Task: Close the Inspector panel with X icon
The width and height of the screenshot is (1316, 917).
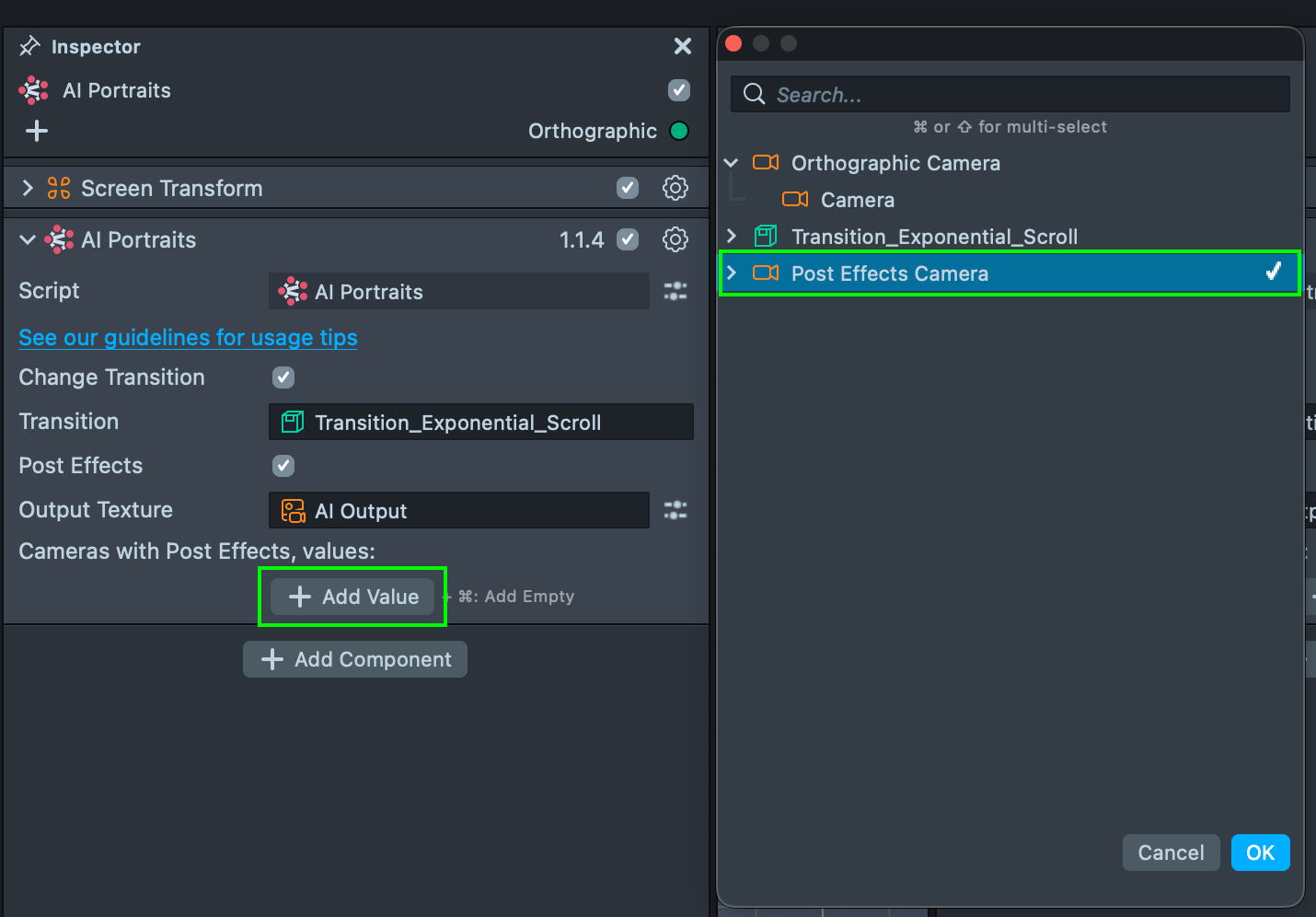Action: (682, 46)
